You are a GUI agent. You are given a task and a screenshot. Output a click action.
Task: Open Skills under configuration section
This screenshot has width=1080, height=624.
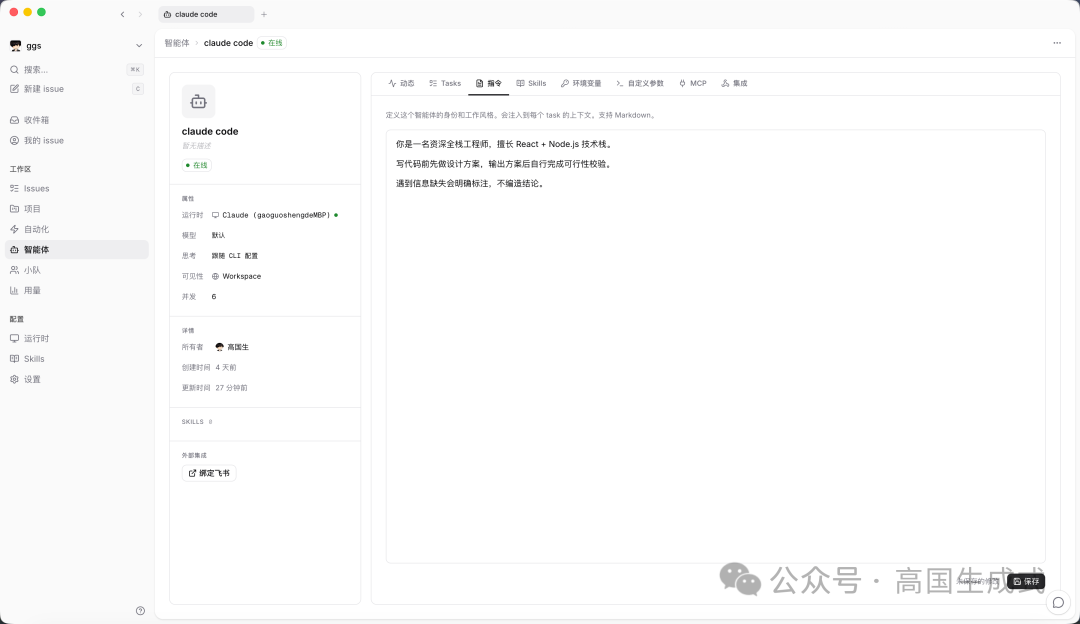(76, 359)
